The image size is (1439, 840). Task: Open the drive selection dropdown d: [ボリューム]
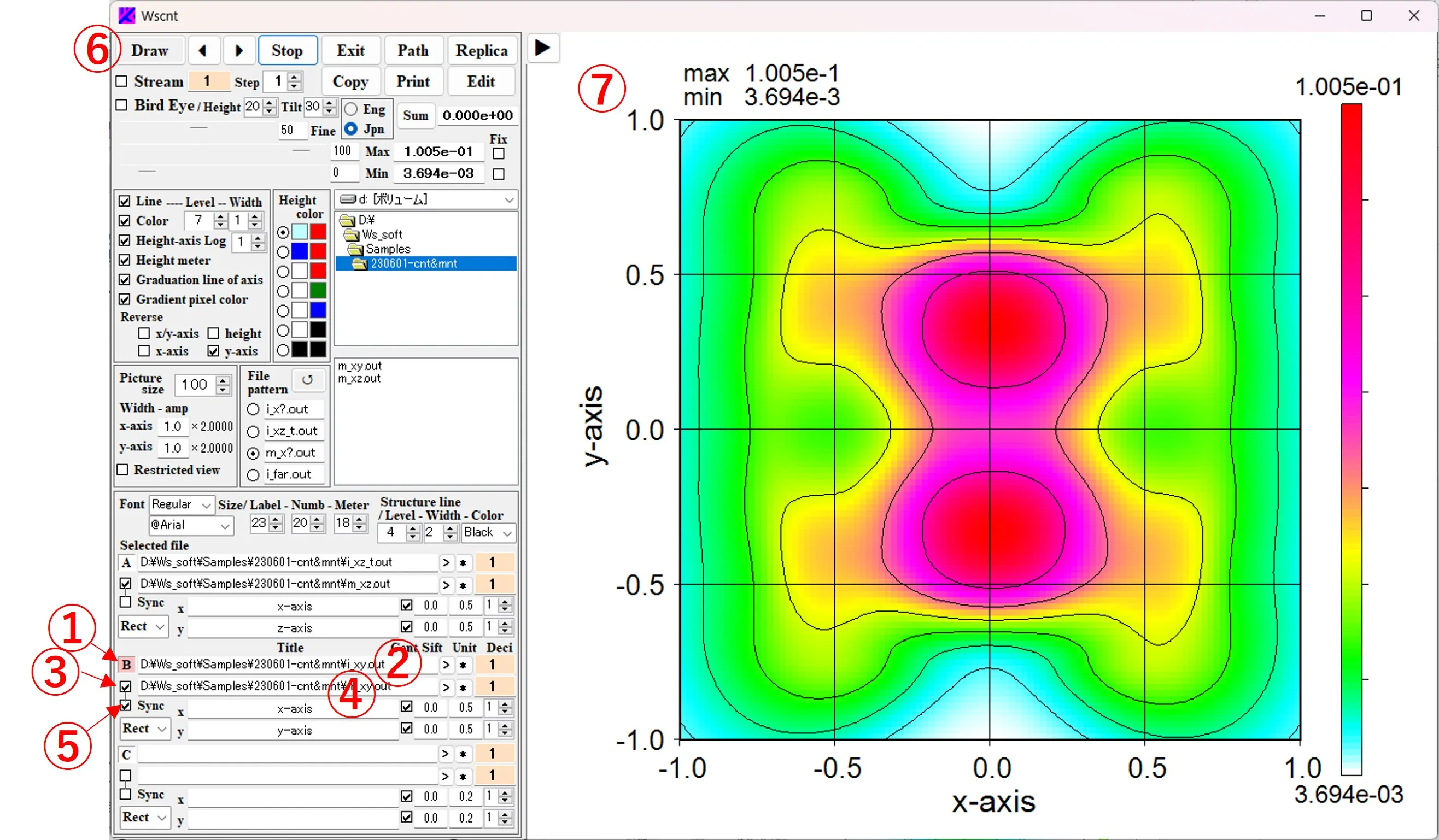pos(426,199)
